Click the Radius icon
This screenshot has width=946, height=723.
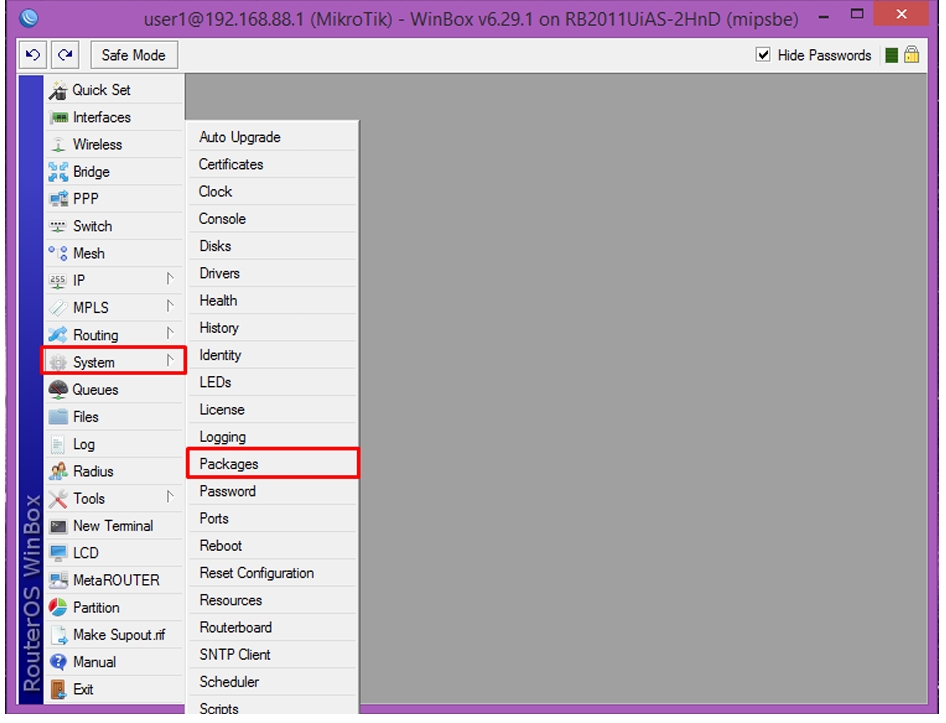(x=58, y=471)
